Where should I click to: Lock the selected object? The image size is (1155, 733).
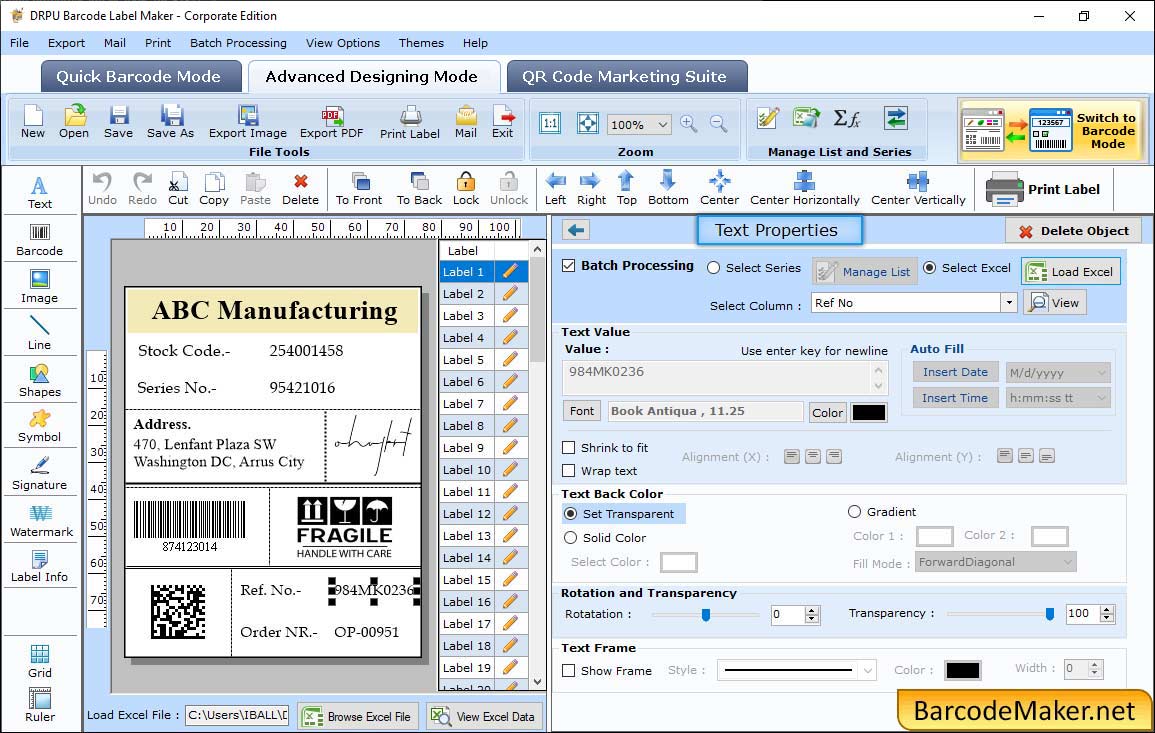[x=466, y=189]
